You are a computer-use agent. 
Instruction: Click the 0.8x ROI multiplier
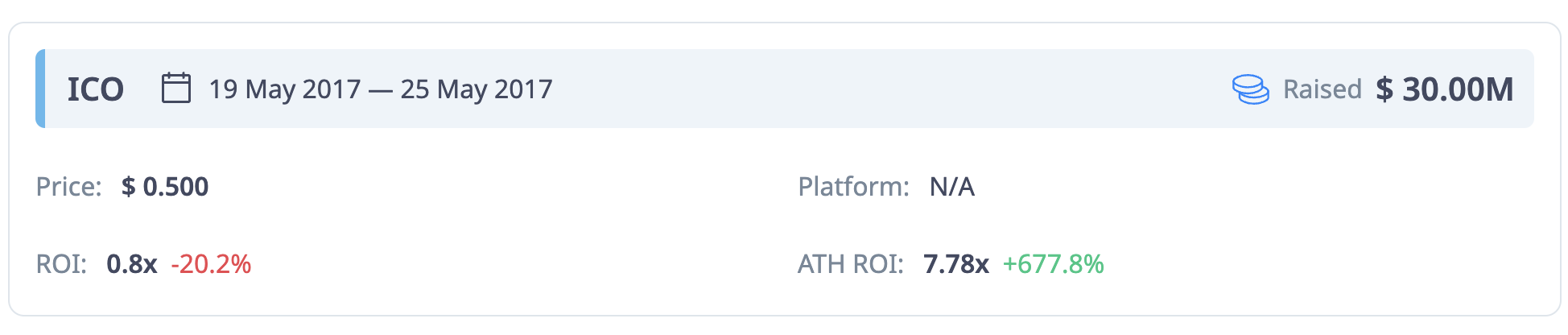click(x=131, y=264)
